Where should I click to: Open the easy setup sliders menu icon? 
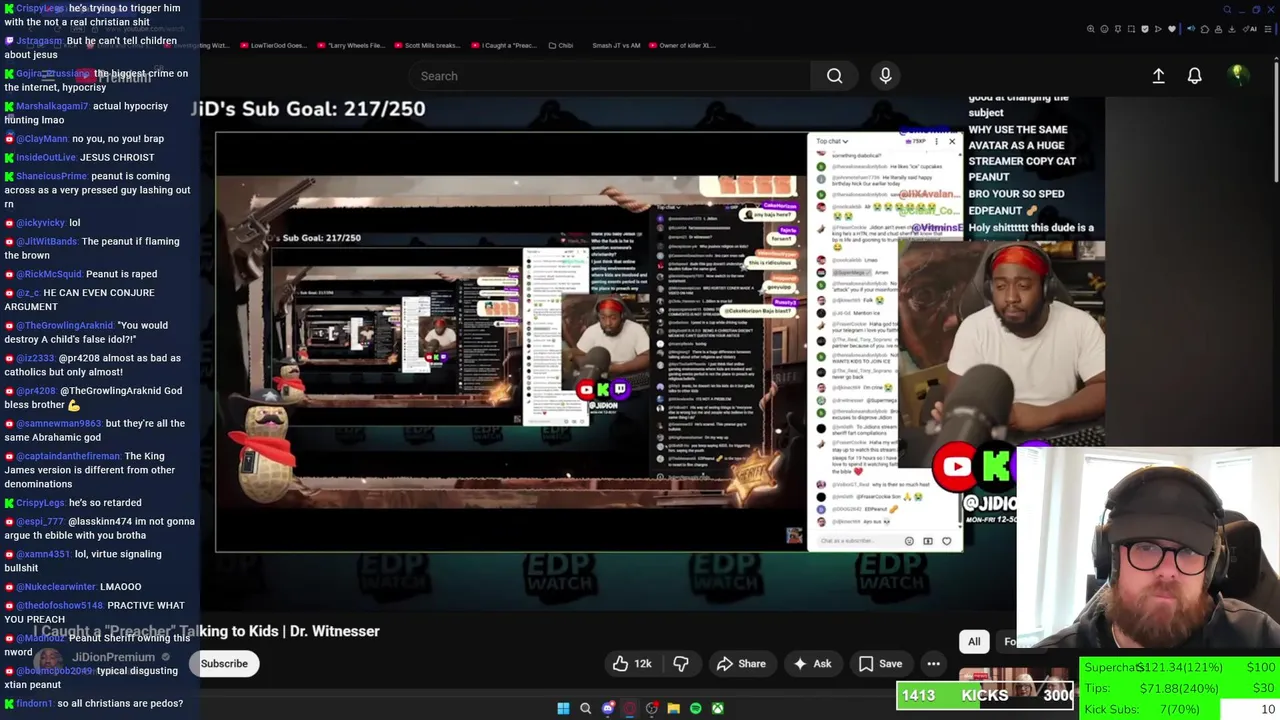pos(1268,29)
